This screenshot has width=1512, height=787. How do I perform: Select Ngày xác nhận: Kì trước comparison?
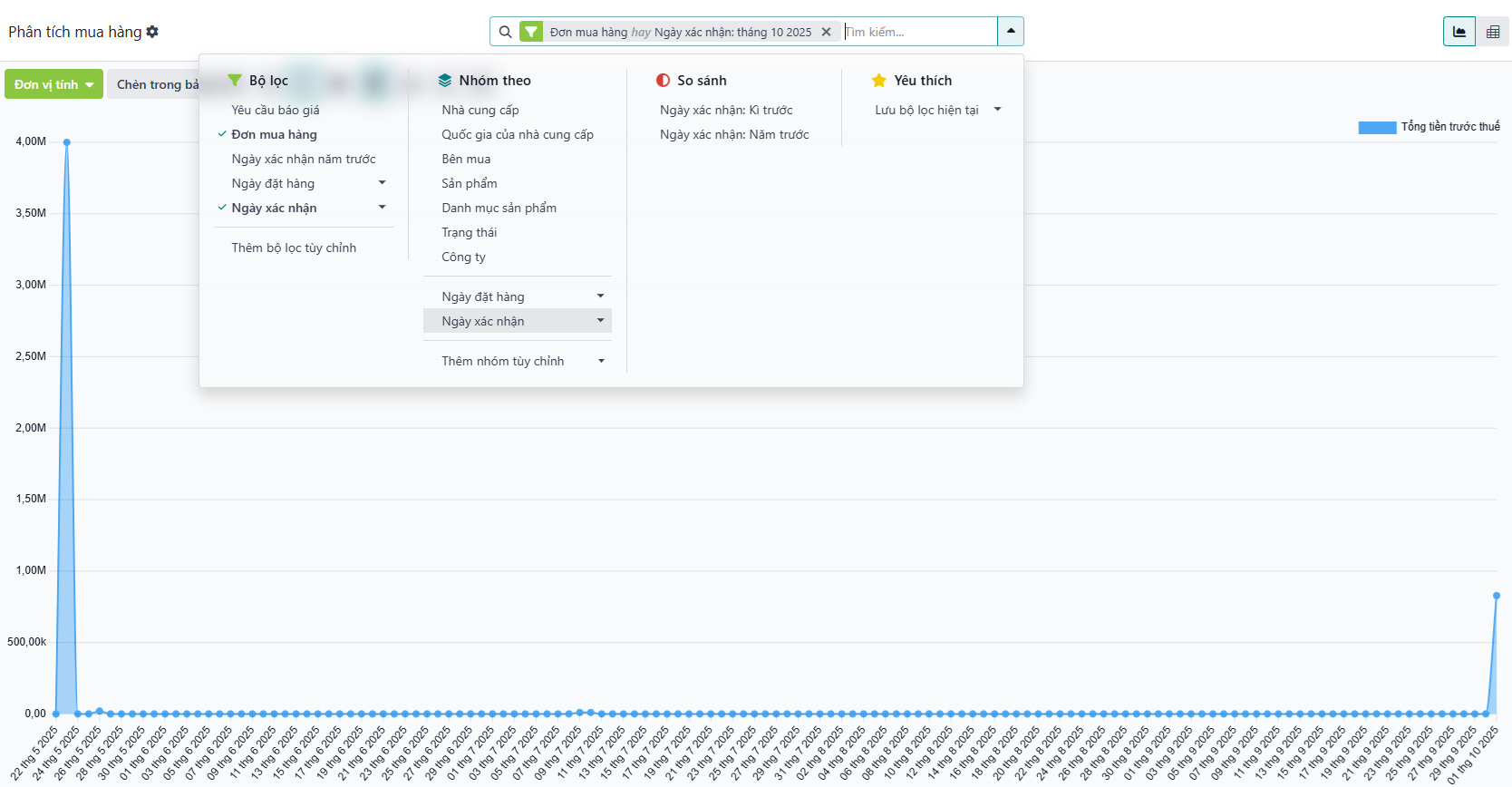(725, 110)
